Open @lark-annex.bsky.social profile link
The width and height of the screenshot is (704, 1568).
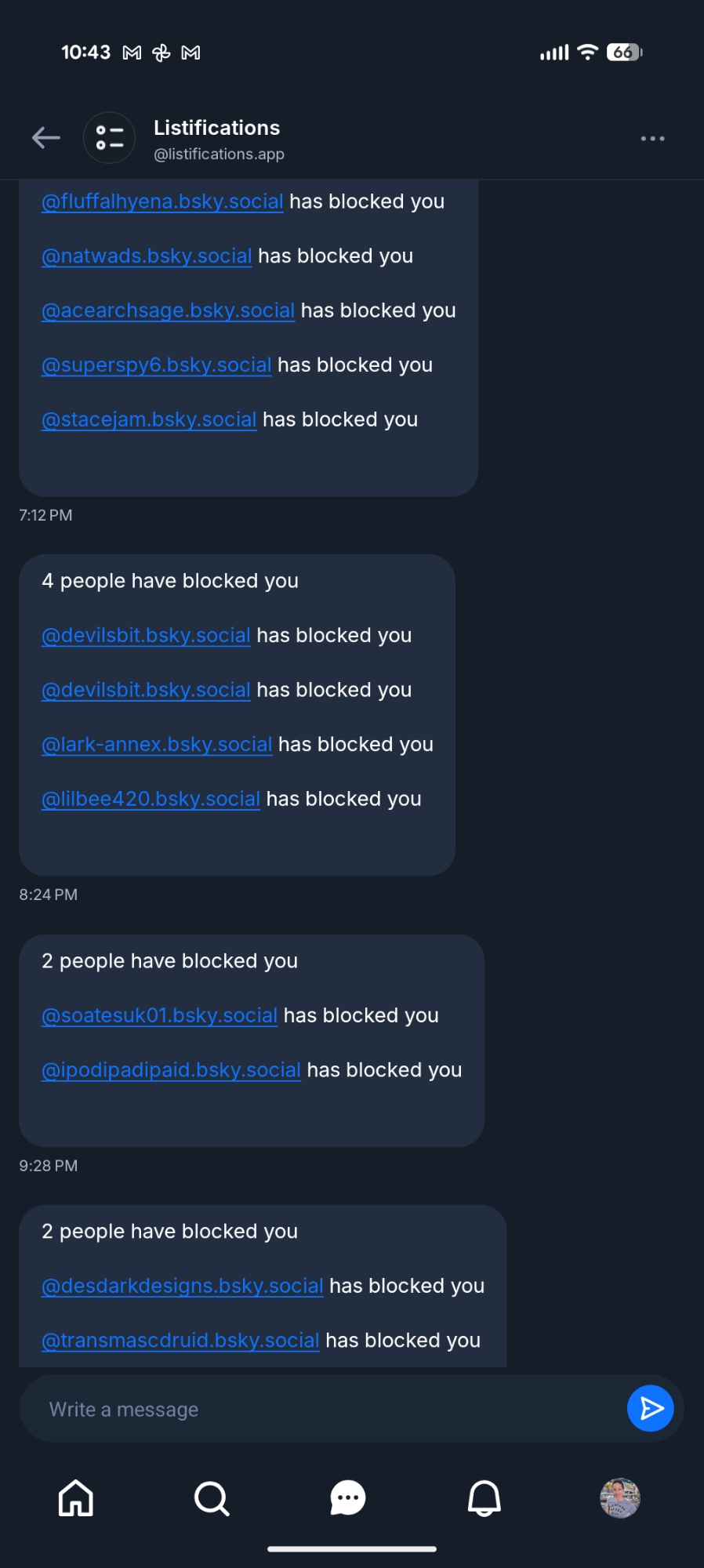157,745
